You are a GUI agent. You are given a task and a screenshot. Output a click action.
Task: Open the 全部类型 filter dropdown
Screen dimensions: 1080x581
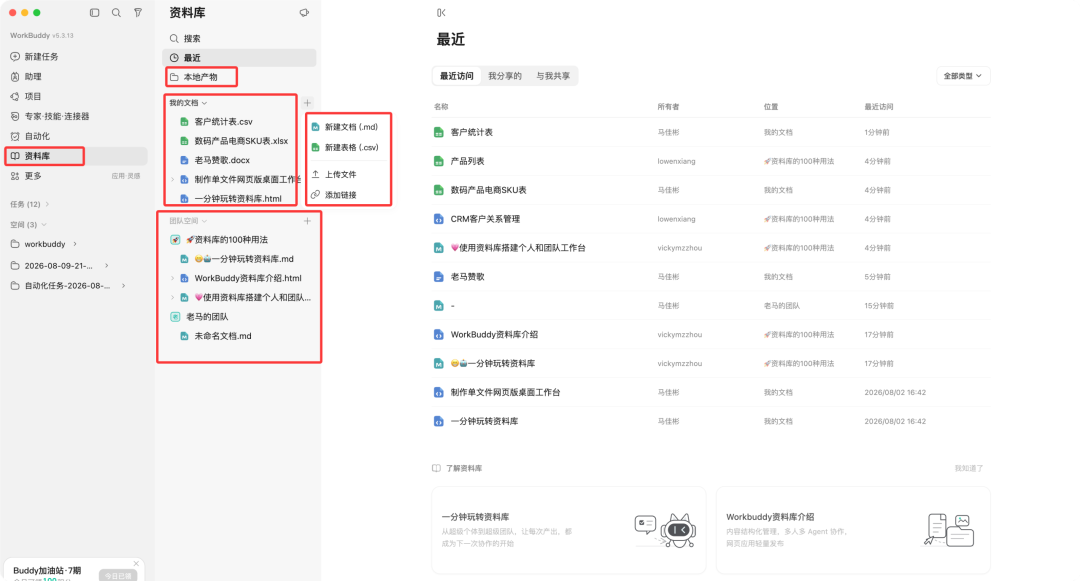[963, 76]
